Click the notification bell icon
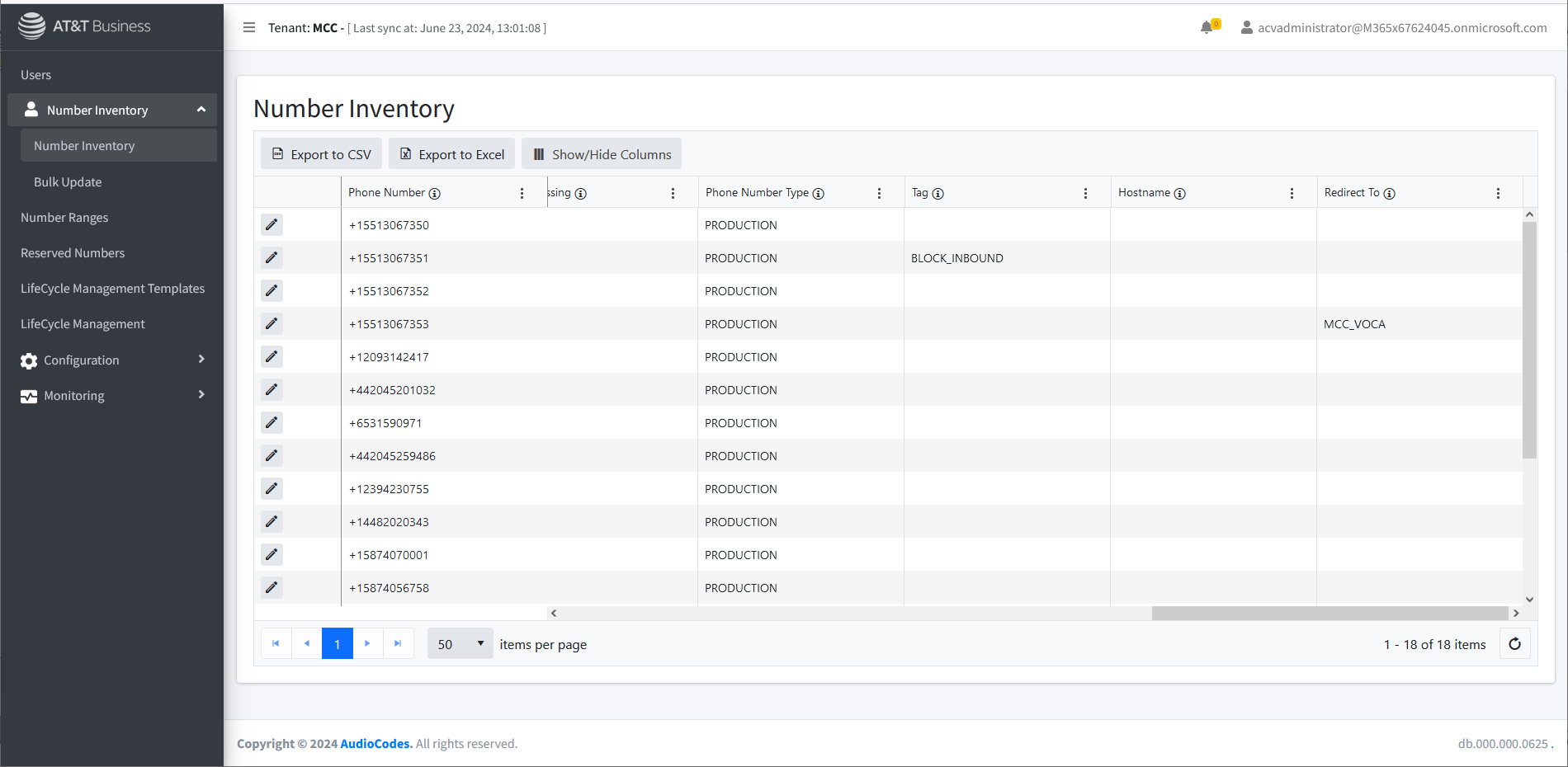Viewport: 1568px width, 767px height. 1207,27
